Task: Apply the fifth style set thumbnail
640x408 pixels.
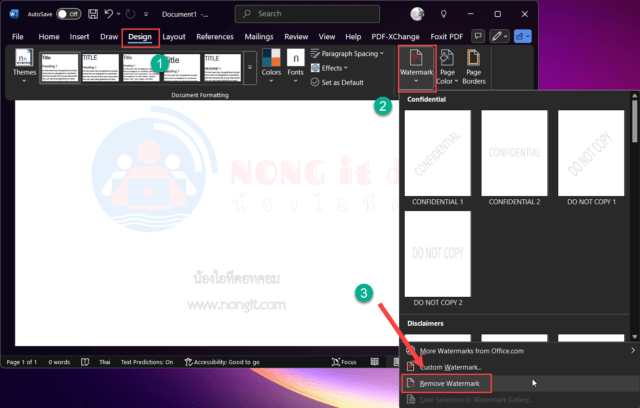Action: pyautogui.click(x=222, y=68)
